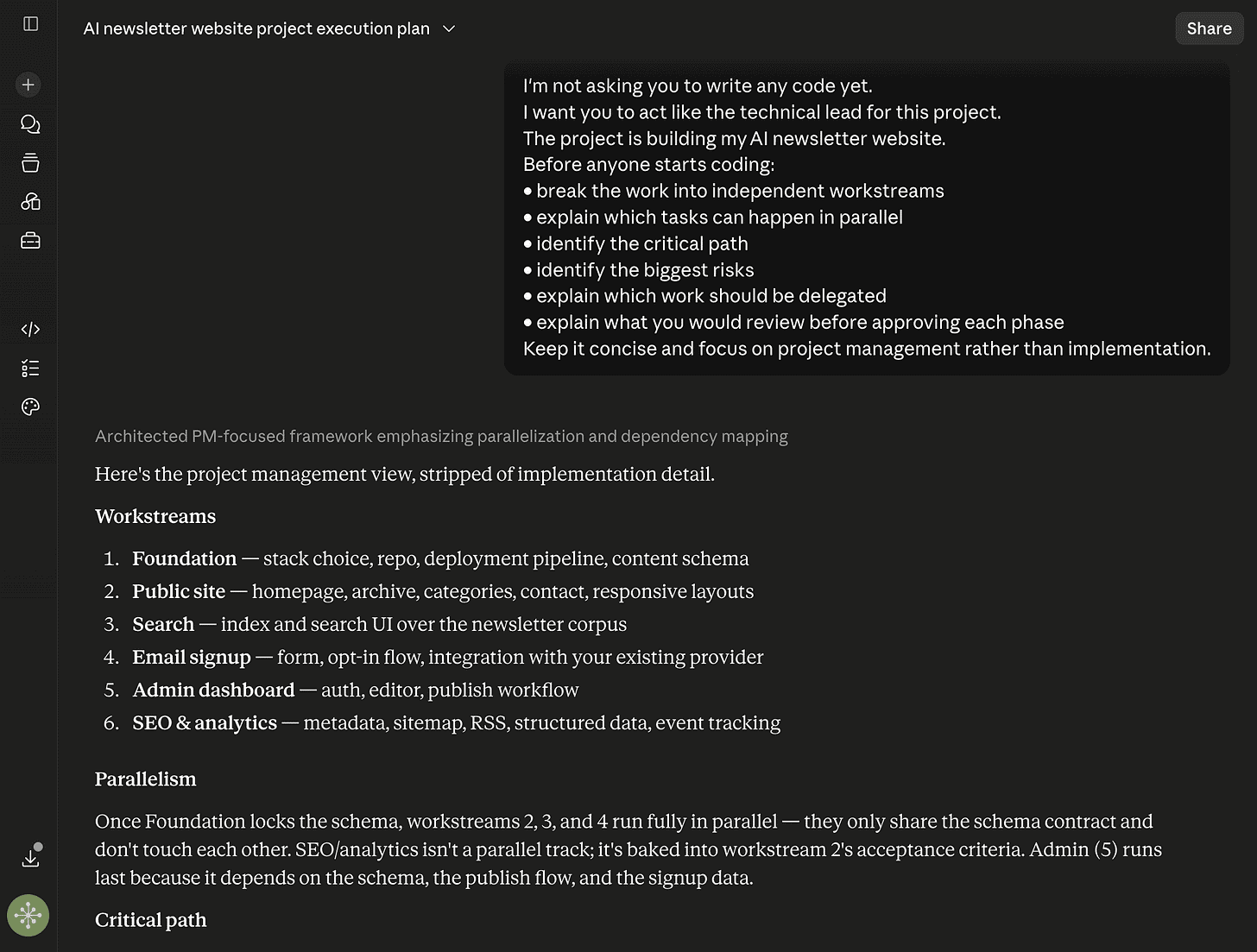Viewport: 1257px width, 952px height.
Task: Open the Chats list icon
Action: [x=30, y=124]
